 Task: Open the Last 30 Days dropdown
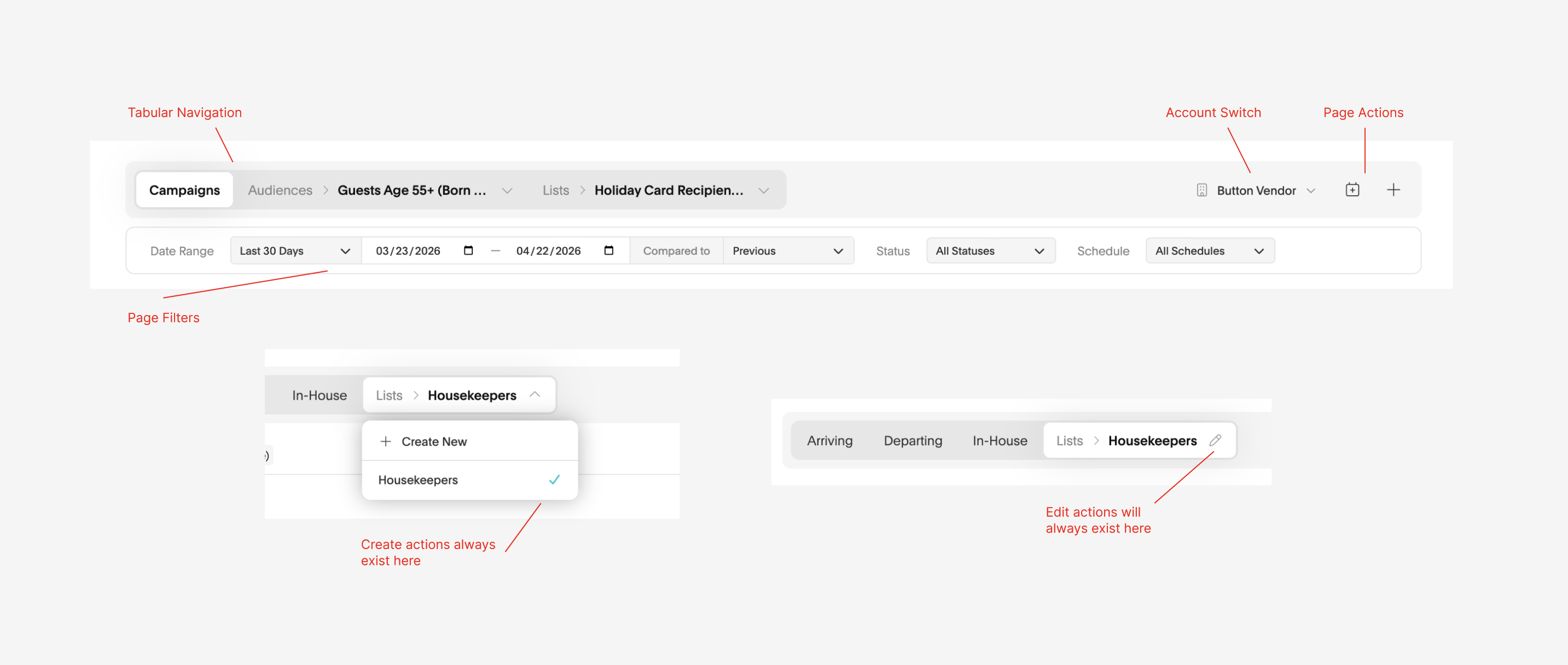coord(294,250)
